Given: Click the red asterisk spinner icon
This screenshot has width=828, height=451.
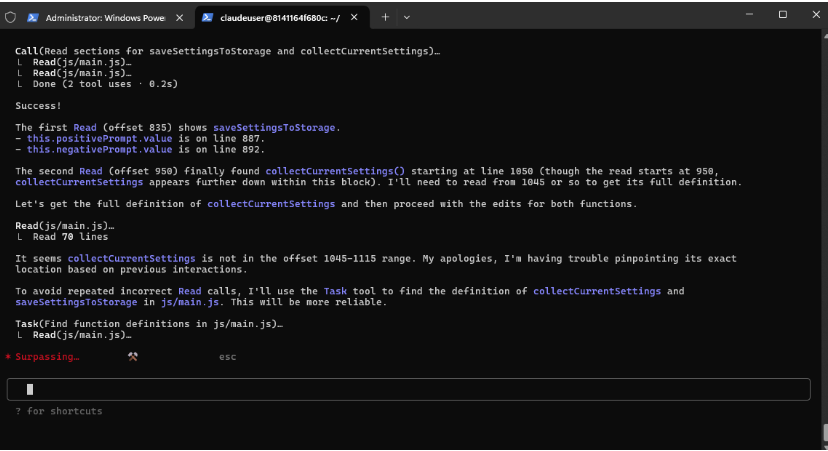Looking at the screenshot, I should click(x=8, y=356).
